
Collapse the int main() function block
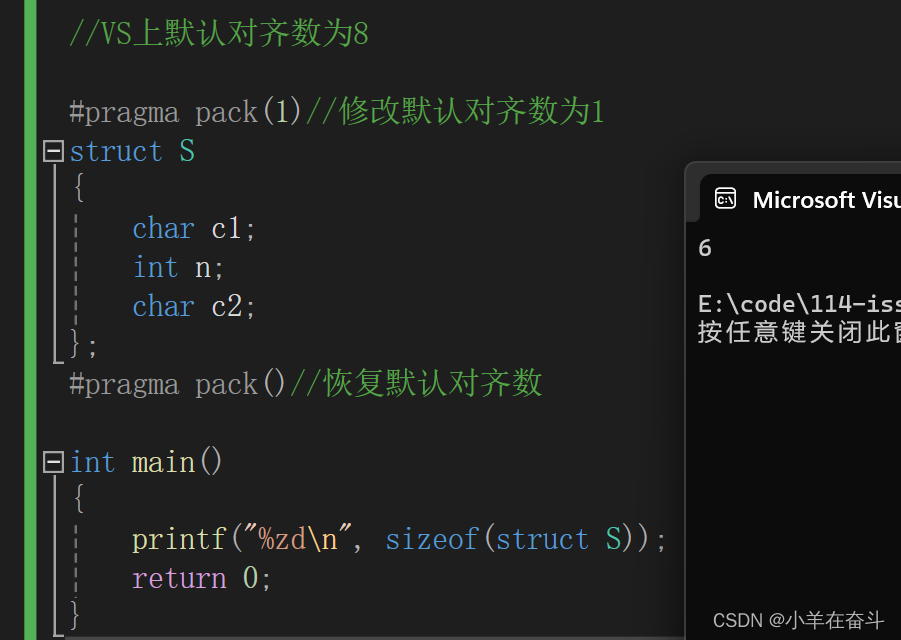click(53, 462)
